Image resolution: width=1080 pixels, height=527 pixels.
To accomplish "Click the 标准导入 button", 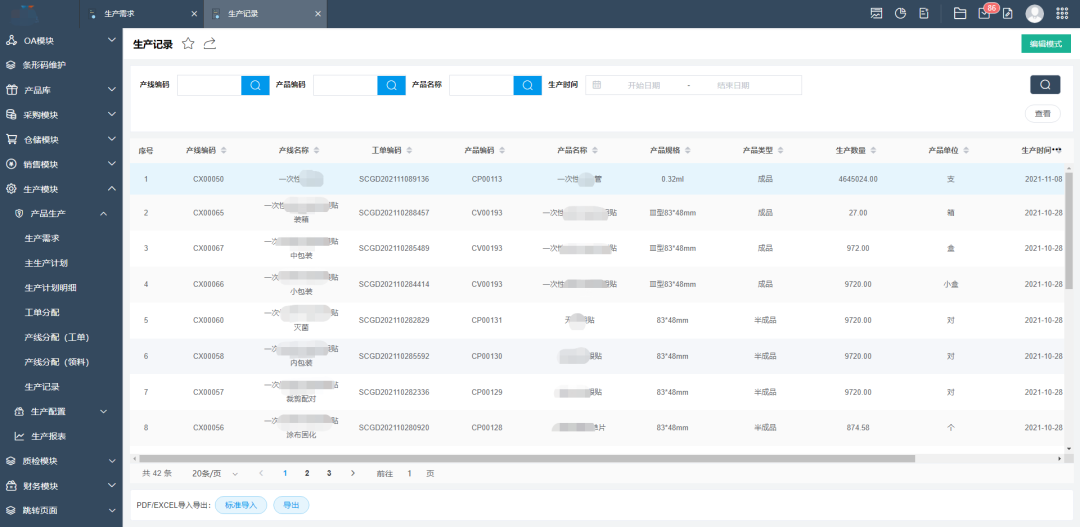I will click(240, 505).
